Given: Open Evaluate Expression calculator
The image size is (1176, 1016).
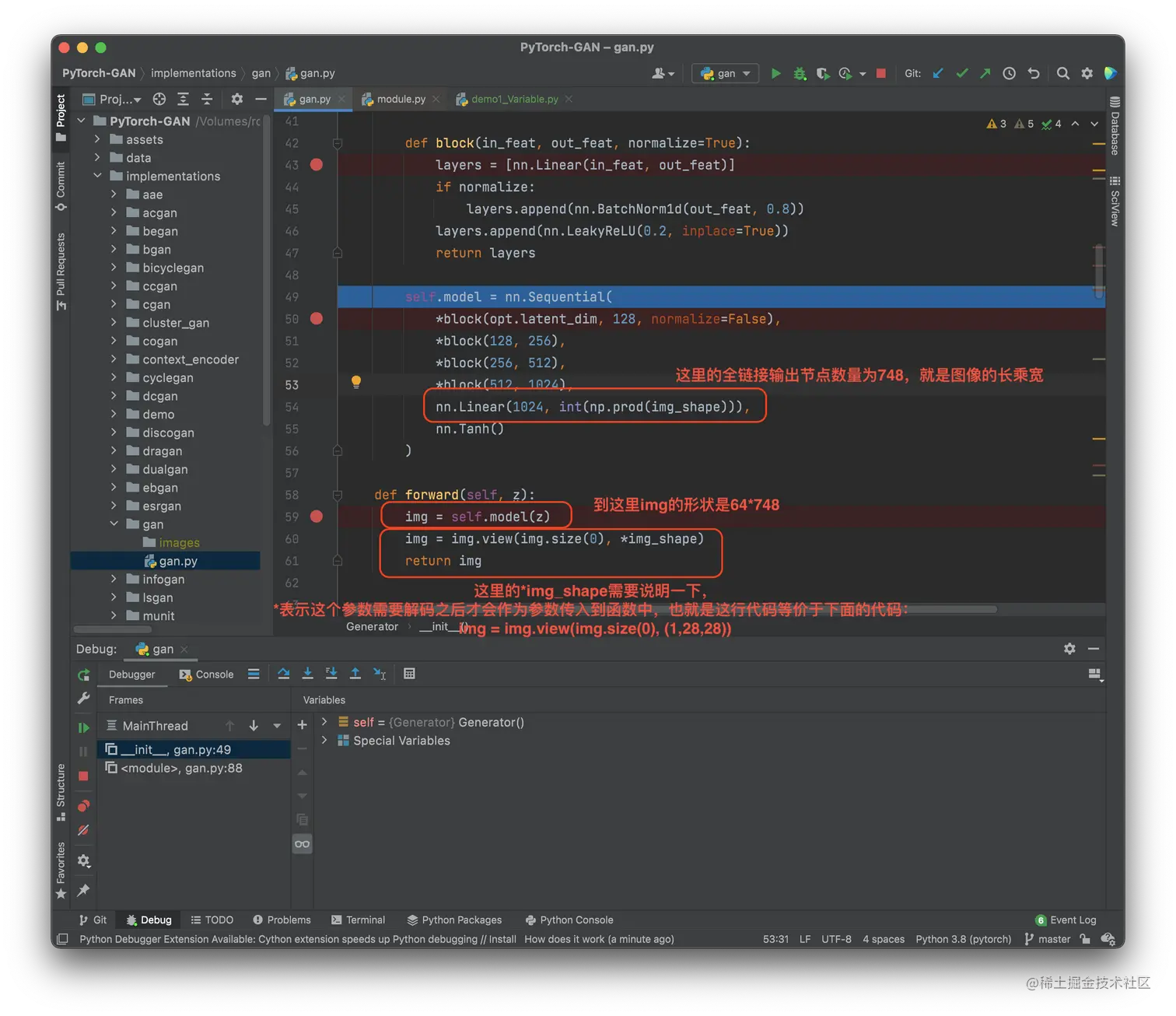Looking at the screenshot, I should pyautogui.click(x=409, y=674).
